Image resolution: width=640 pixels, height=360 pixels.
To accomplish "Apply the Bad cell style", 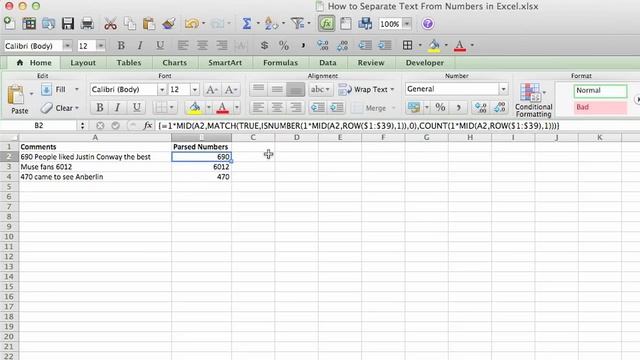I will (x=600, y=107).
